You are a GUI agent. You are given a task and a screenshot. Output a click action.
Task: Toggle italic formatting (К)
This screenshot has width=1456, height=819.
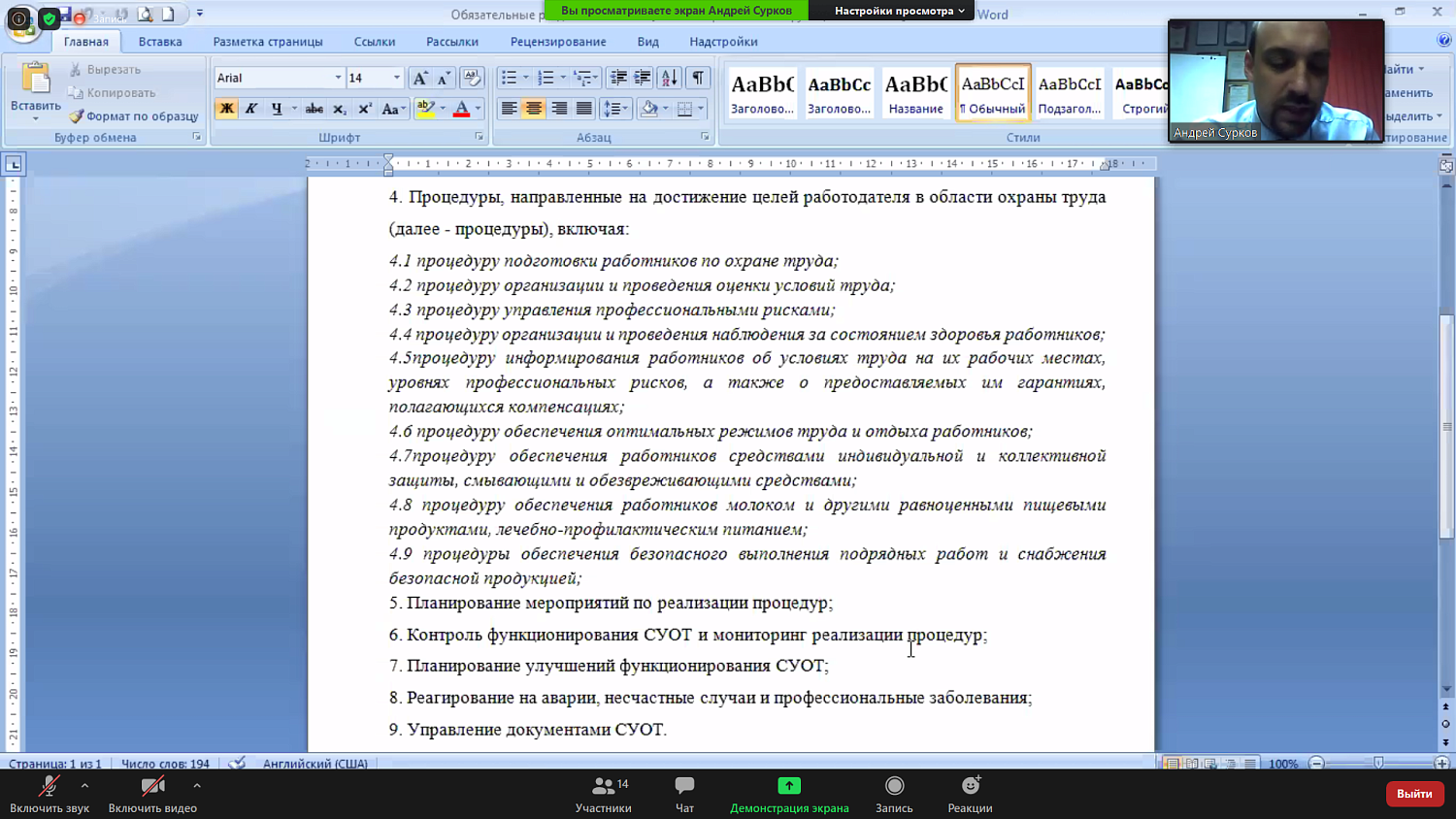tap(251, 109)
